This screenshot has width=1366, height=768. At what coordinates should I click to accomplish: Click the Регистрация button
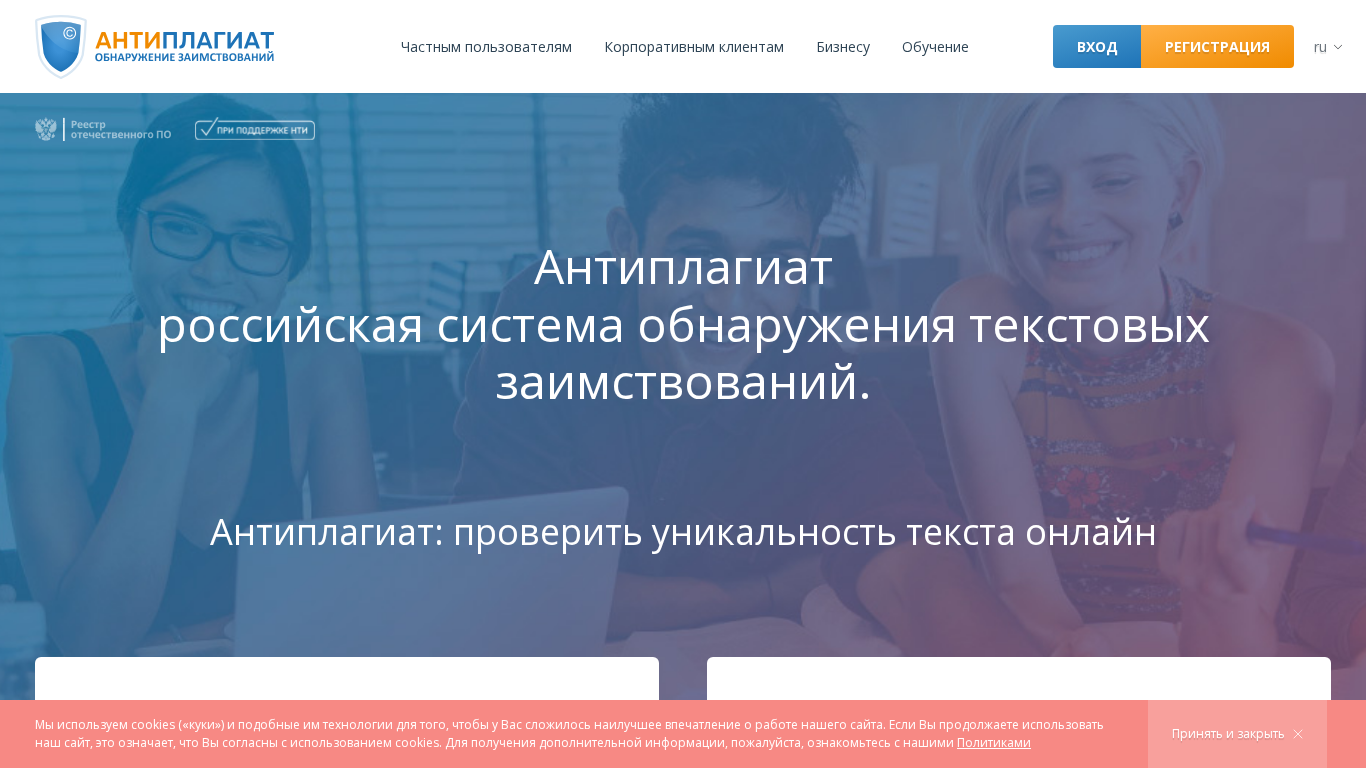click(x=1217, y=47)
